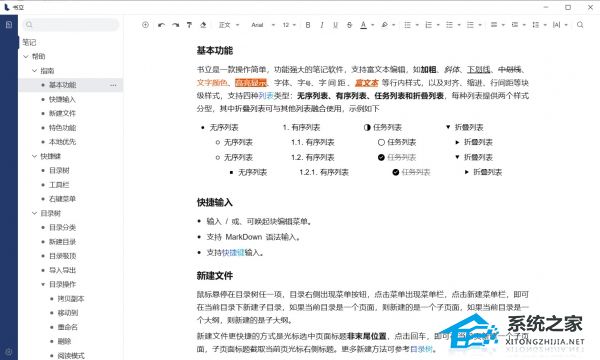This screenshot has width=600, height=360.
Task: Open the font size 12 dropdown
Action: (289, 25)
